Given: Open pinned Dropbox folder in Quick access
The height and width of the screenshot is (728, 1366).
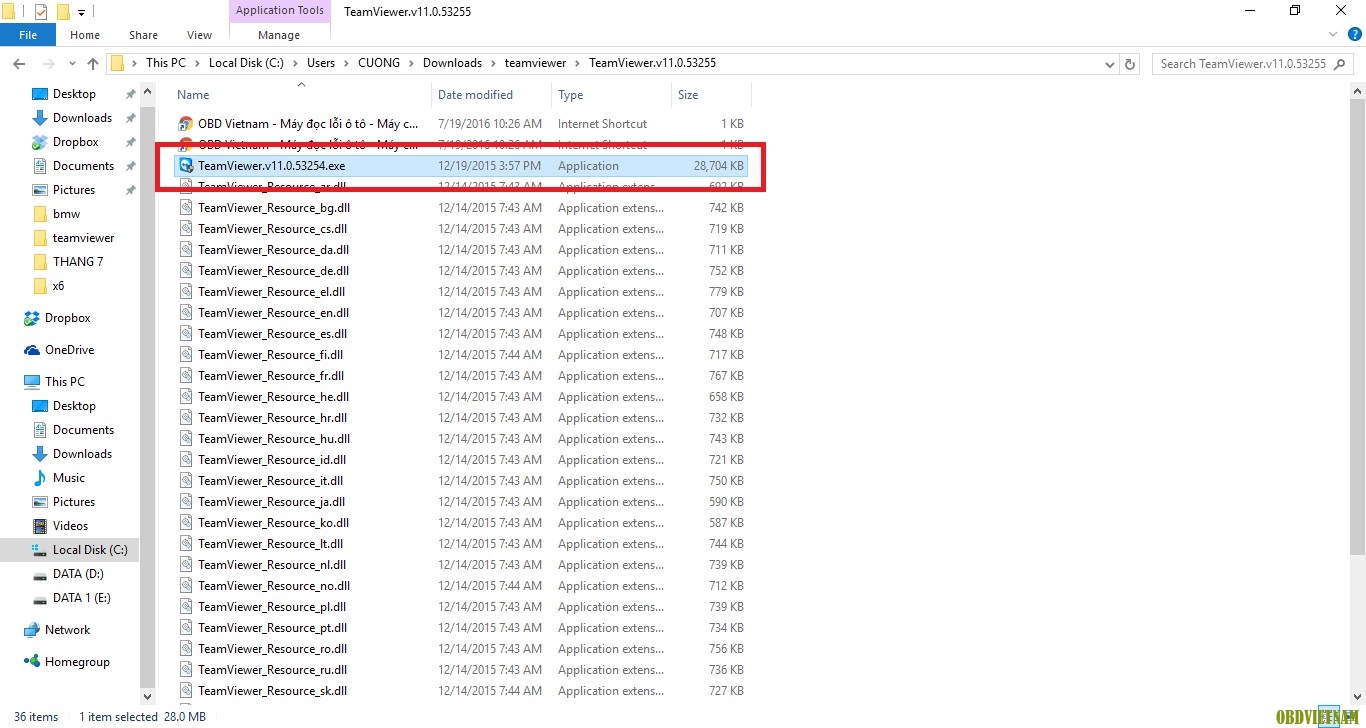Looking at the screenshot, I should (x=75, y=142).
